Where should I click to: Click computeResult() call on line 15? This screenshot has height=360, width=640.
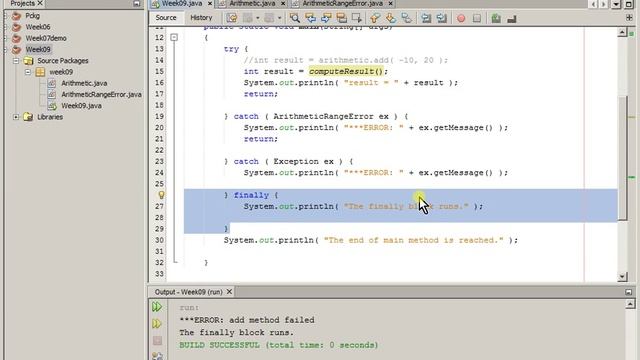pyautogui.click(x=346, y=71)
